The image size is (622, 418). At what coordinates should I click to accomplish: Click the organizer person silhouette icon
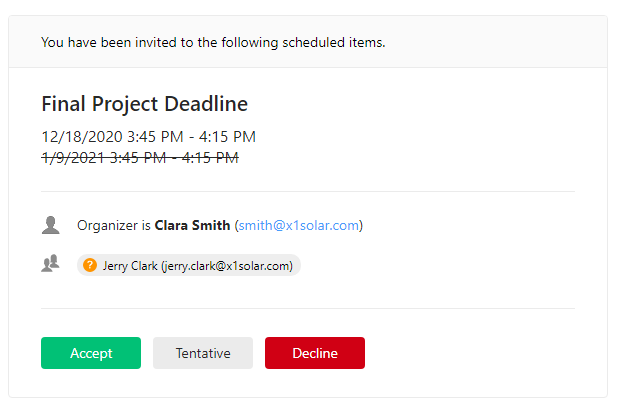click(50, 225)
